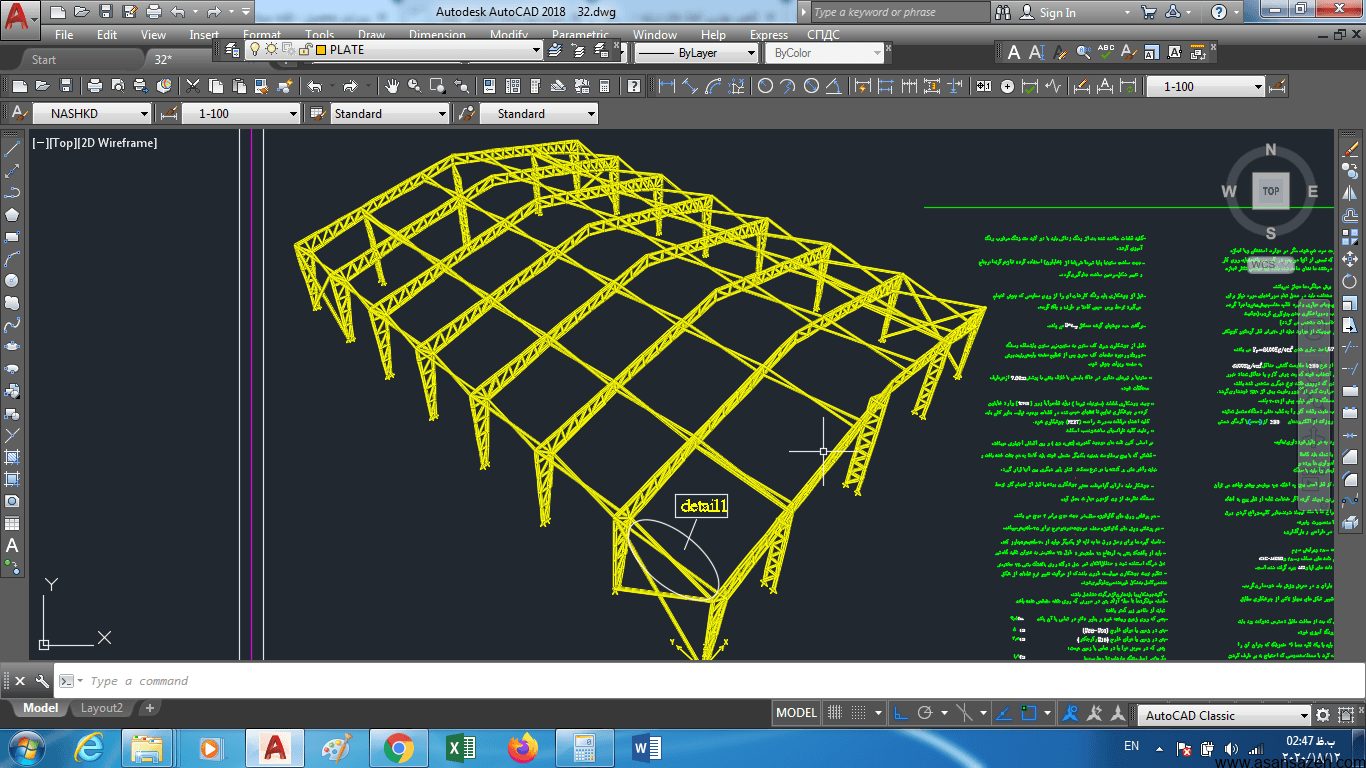Click the MODEL space status button
The image size is (1366, 768).
click(x=796, y=713)
